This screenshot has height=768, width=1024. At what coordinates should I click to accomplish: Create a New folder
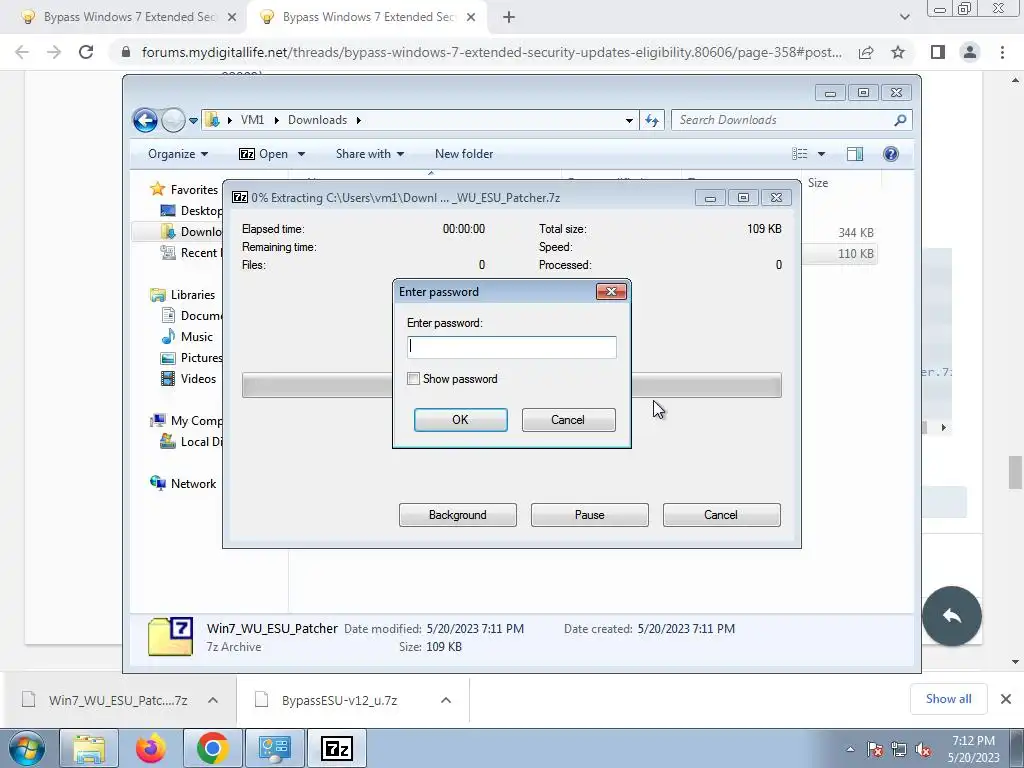click(x=464, y=154)
